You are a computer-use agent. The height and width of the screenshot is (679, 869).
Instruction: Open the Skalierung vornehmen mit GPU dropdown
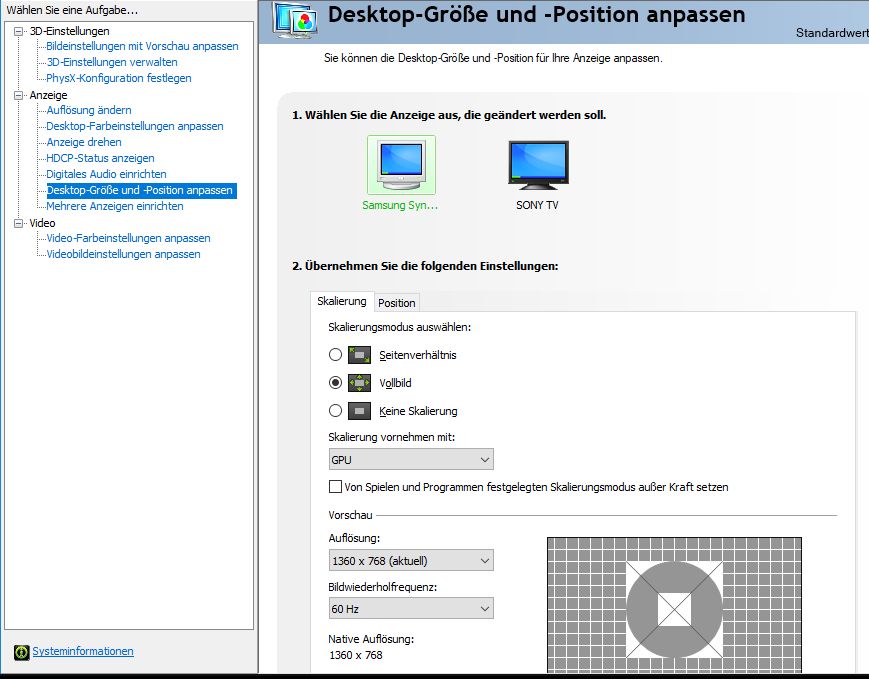pyautogui.click(x=411, y=459)
